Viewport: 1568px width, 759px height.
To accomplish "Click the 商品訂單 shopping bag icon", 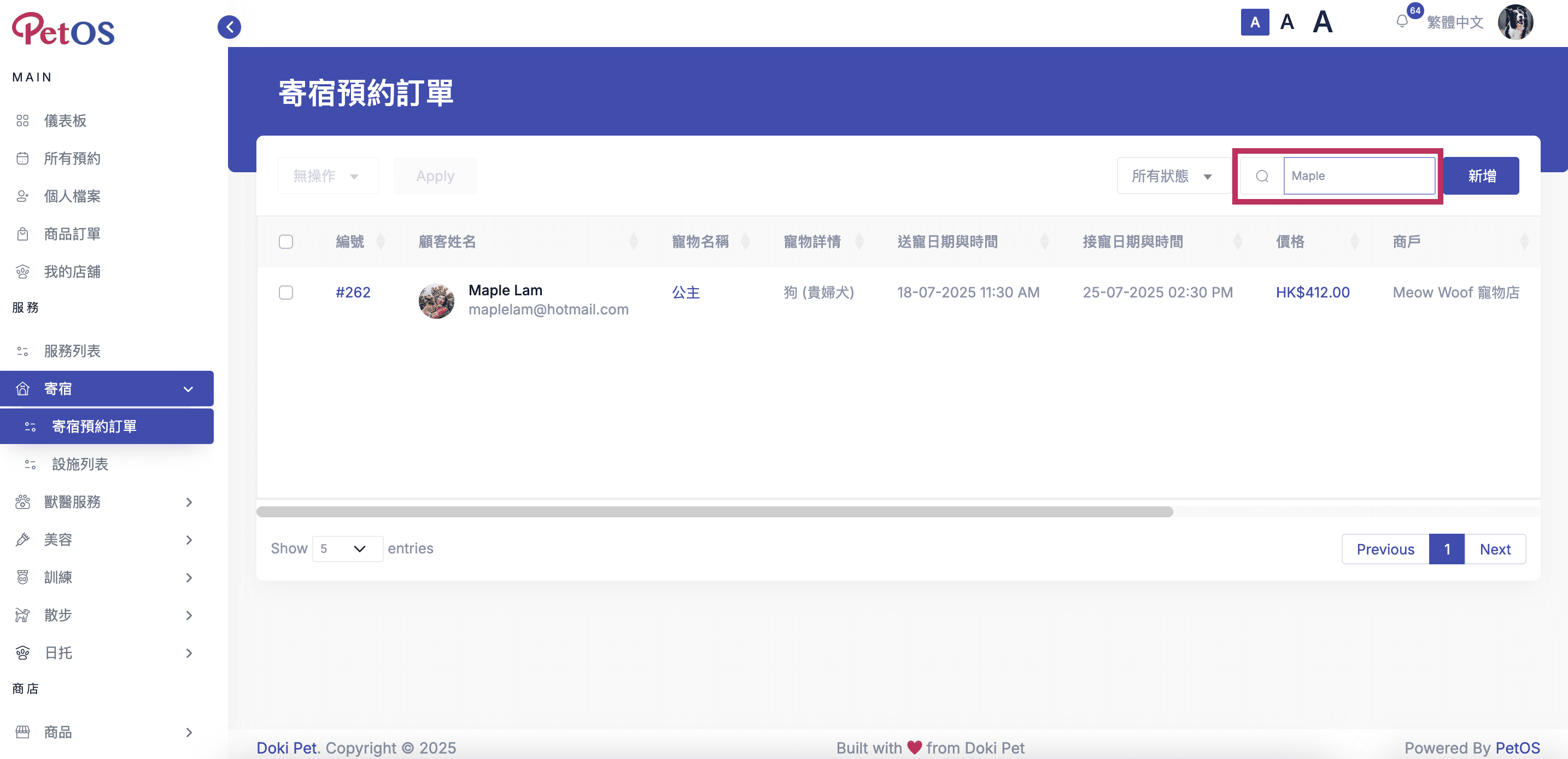I will (x=22, y=233).
